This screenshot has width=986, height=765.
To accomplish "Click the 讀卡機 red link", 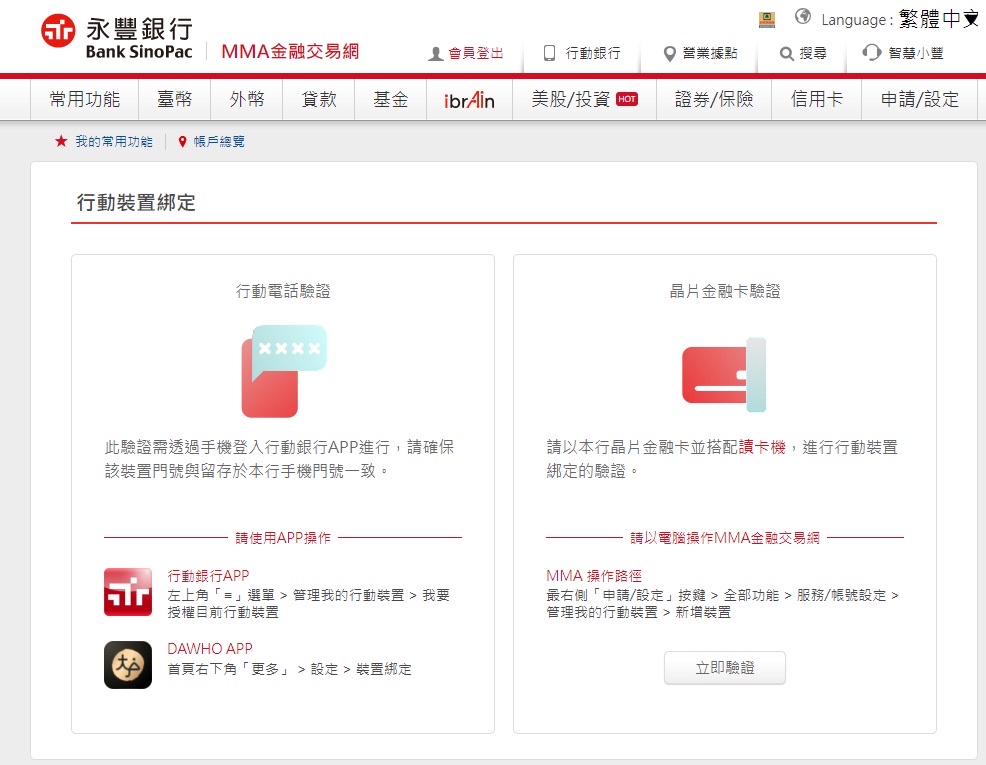I will pos(762,447).
